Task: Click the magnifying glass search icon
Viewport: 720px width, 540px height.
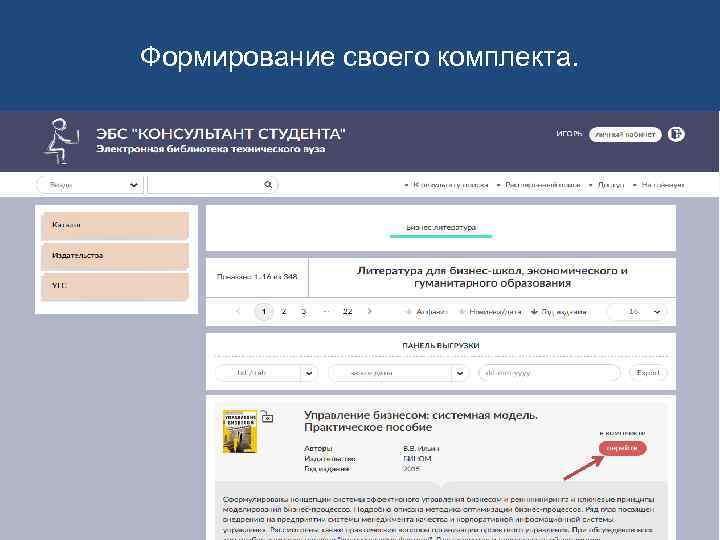Action: pyautogui.click(x=268, y=185)
